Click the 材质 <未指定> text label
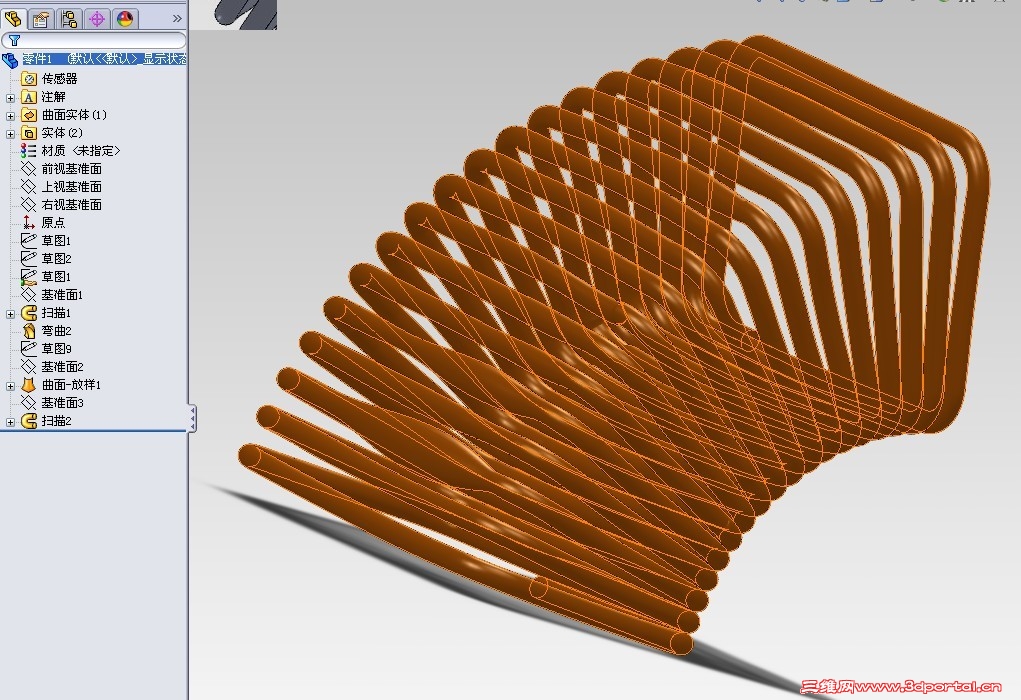 (81, 151)
